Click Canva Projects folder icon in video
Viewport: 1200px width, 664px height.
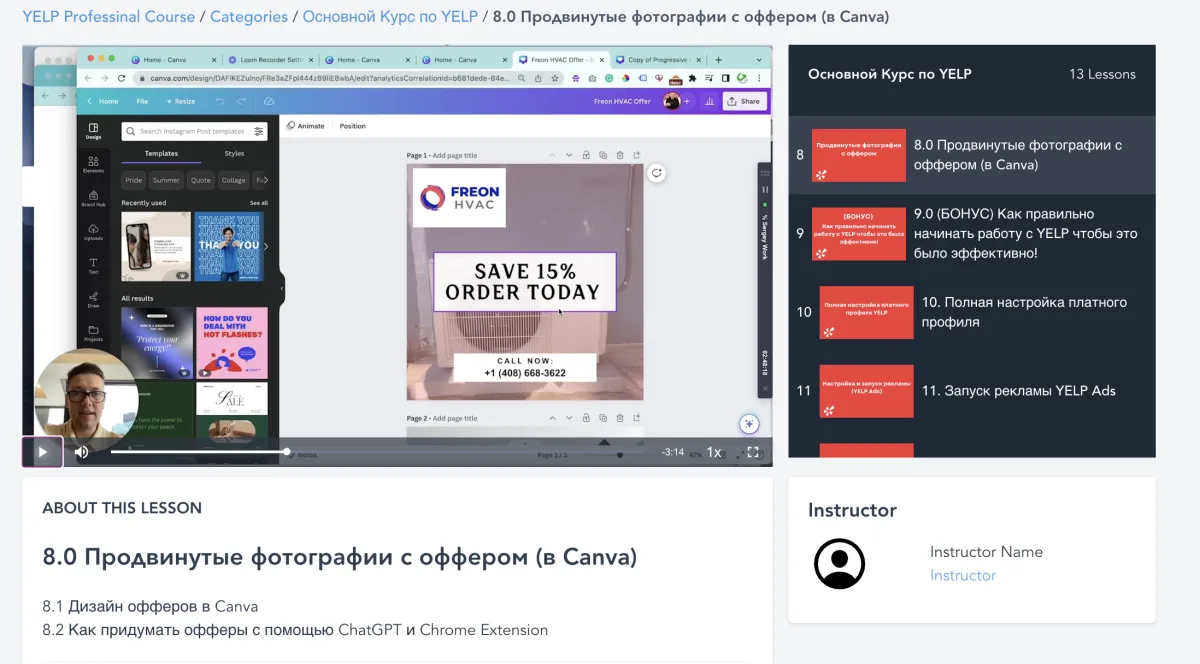(93, 333)
